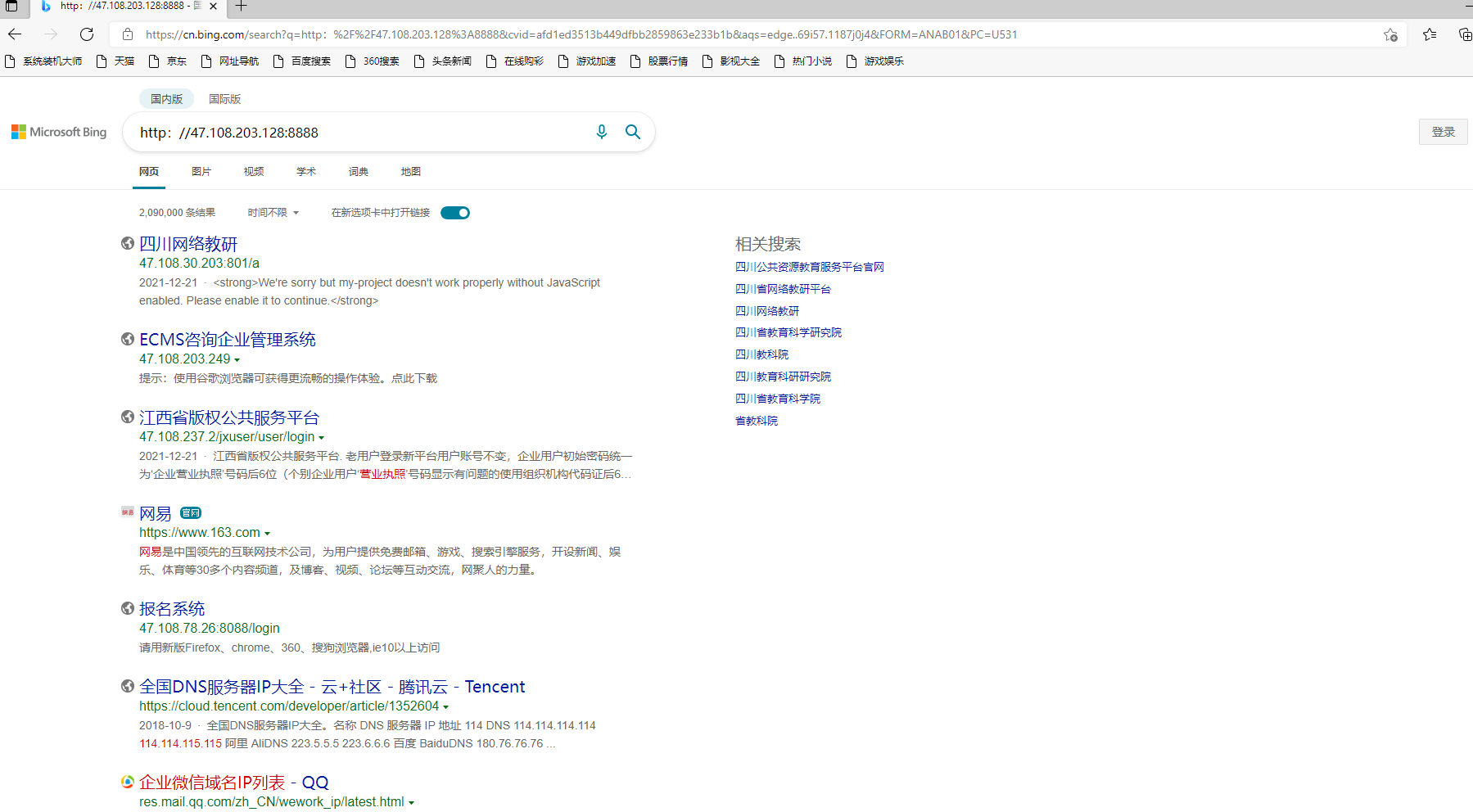1473x812 pixels.
Task: Expand the arrow beside cloud.tencent.com article URL
Action: pyautogui.click(x=445, y=707)
